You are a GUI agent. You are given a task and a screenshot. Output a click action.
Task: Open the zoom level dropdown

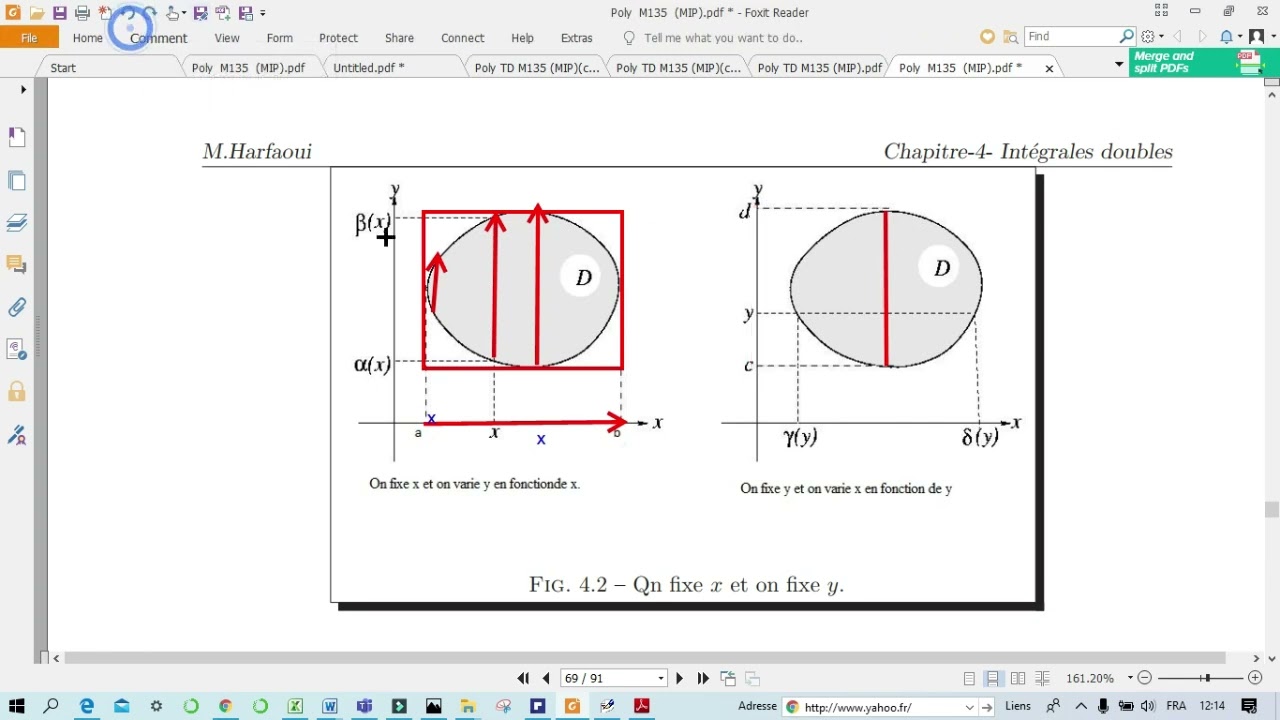coord(1130,678)
